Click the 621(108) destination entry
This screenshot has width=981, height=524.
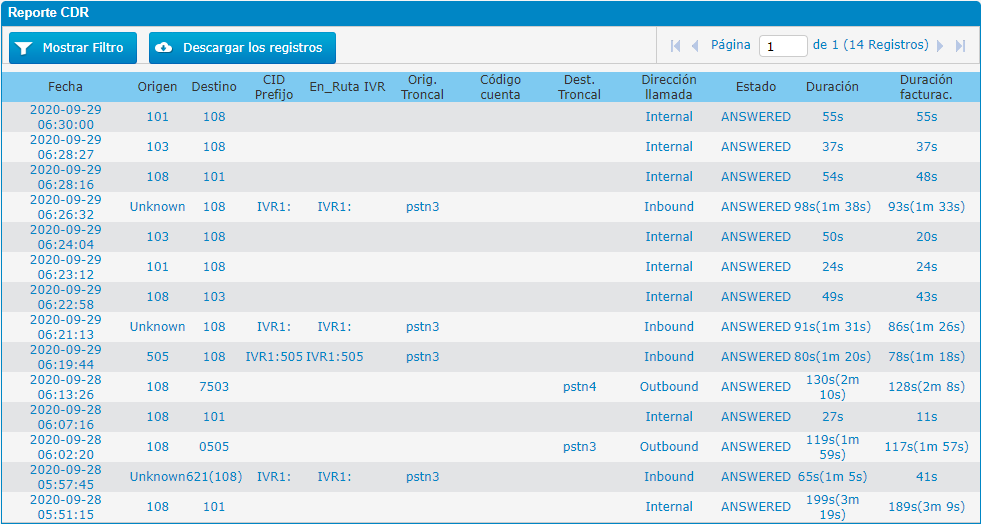point(214,477)
